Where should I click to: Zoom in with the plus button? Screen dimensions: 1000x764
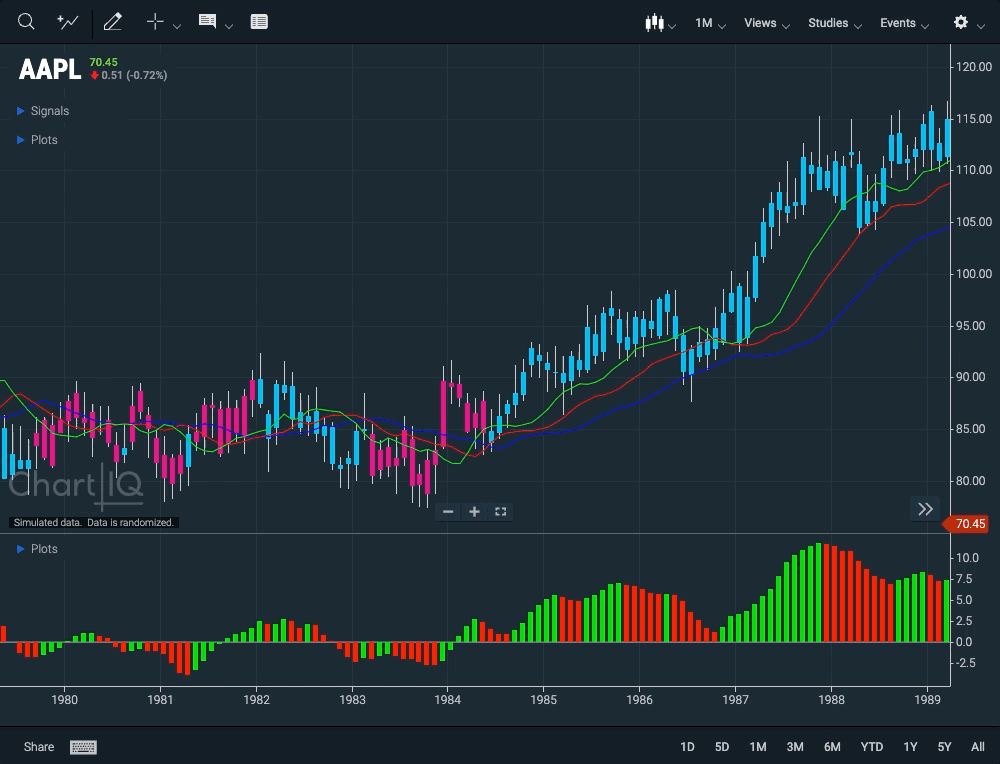(474, 511)
